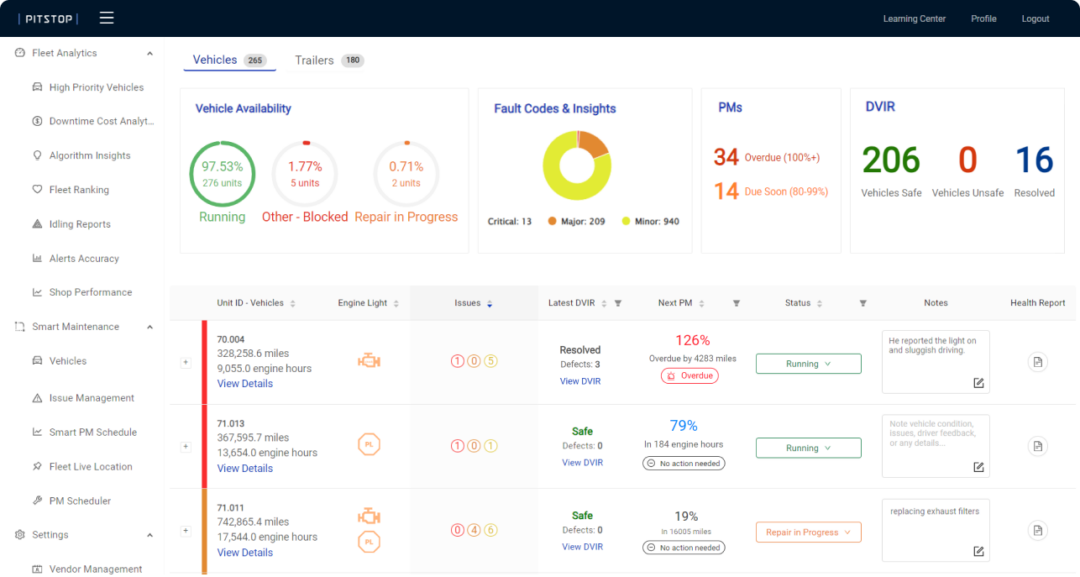
Task: Open health report for unit 70.004
Action: click(x=1037, y=362)
